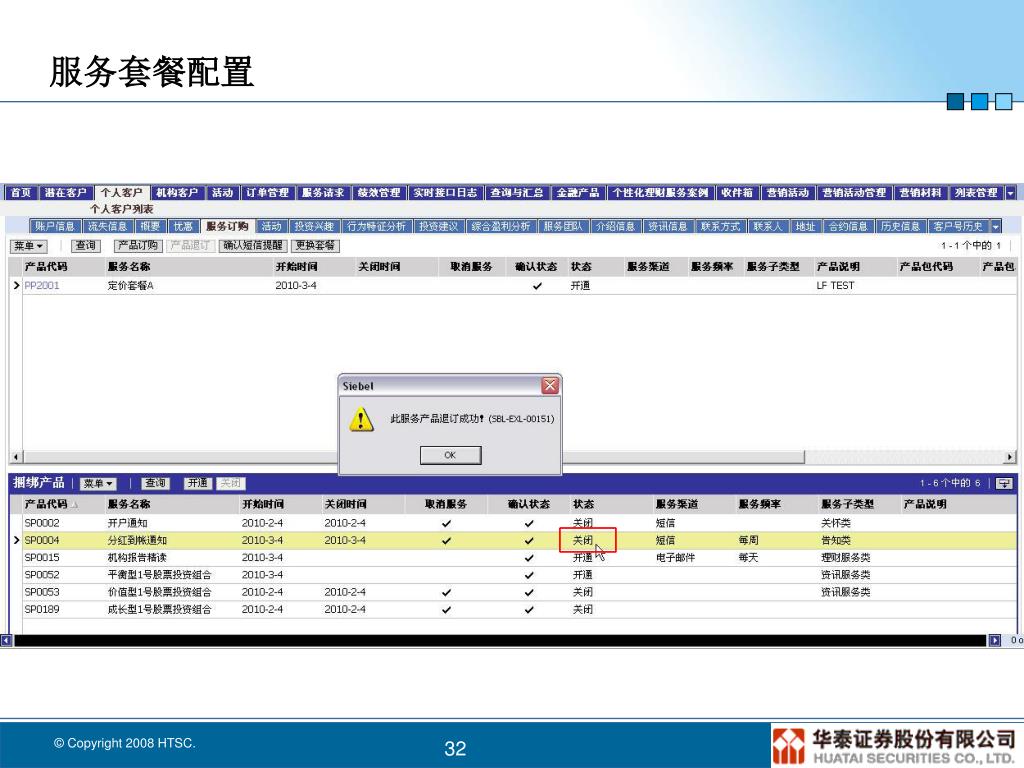Click the 开通 button in bundled products
The image size is (1024, 768).
197,483
